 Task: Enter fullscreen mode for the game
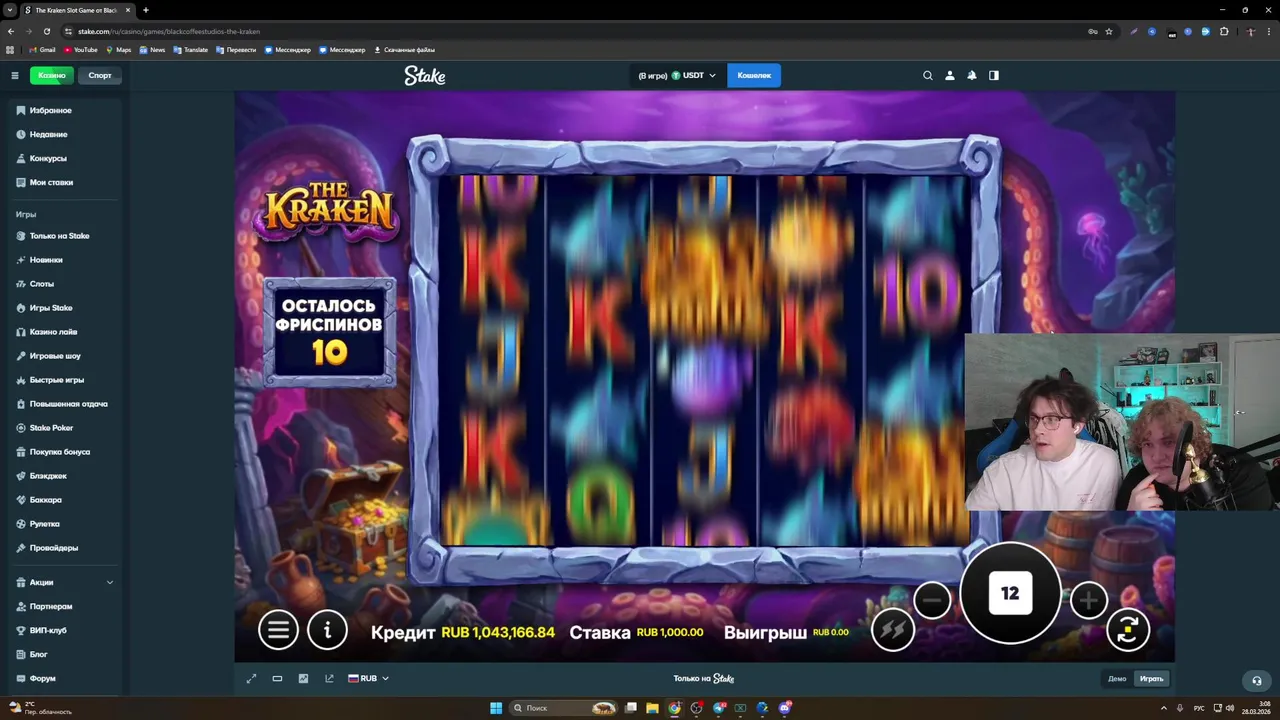coord(251,678)
